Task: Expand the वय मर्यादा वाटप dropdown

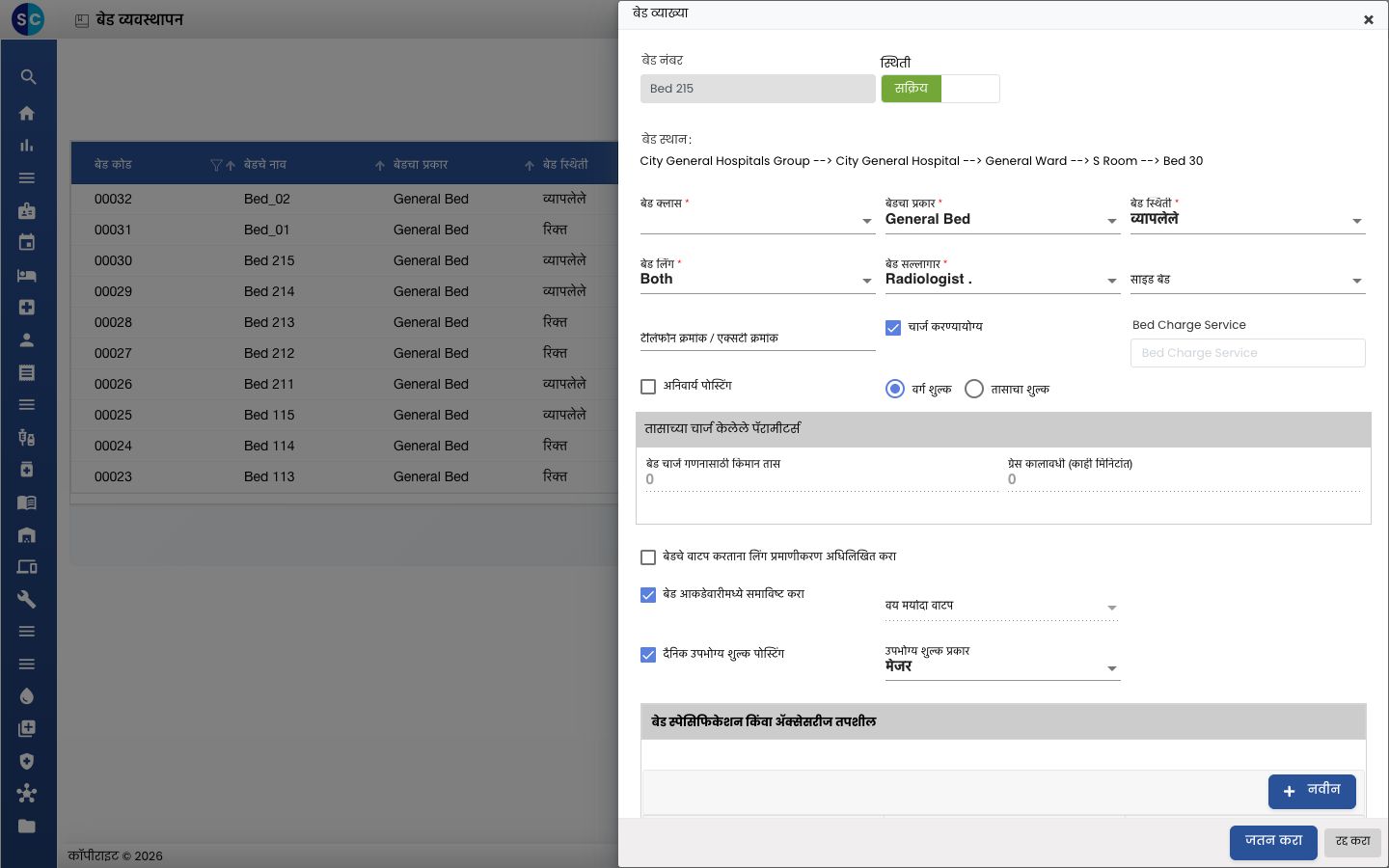Action: [x=1003, y=607]
